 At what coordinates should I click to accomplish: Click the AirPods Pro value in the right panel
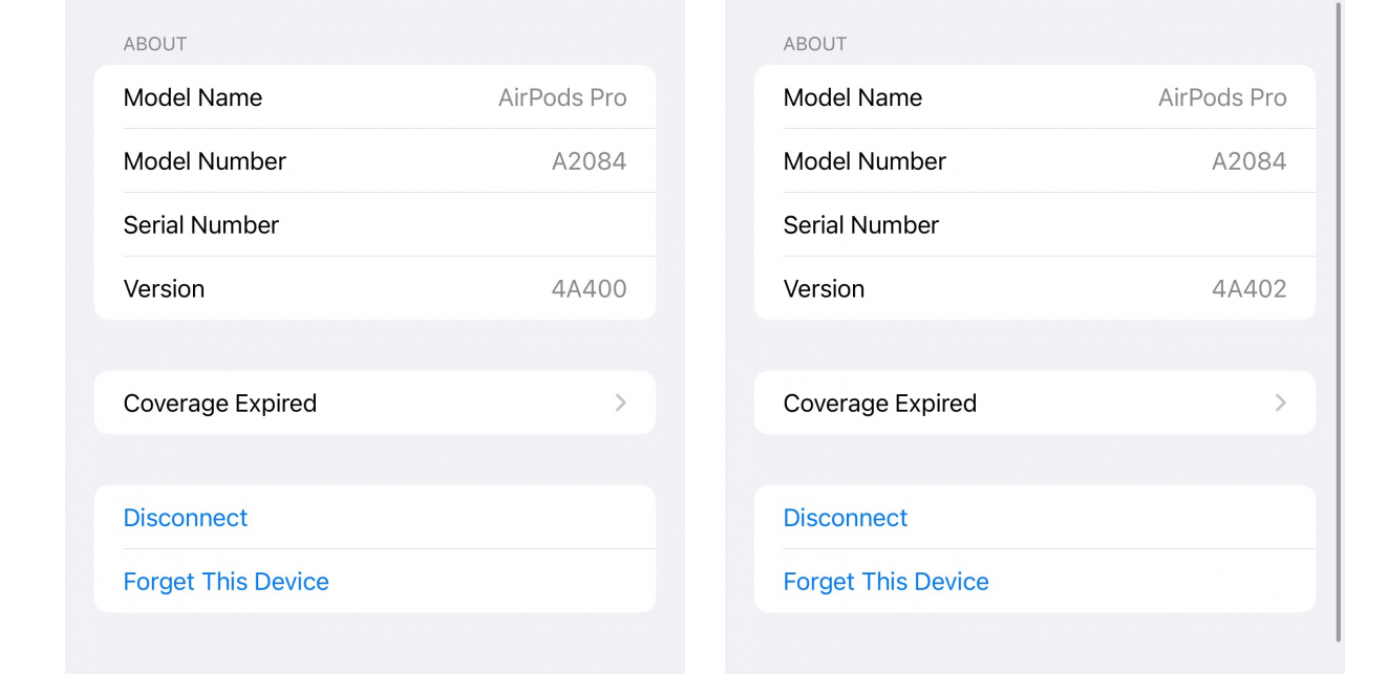coord(1222,97)
